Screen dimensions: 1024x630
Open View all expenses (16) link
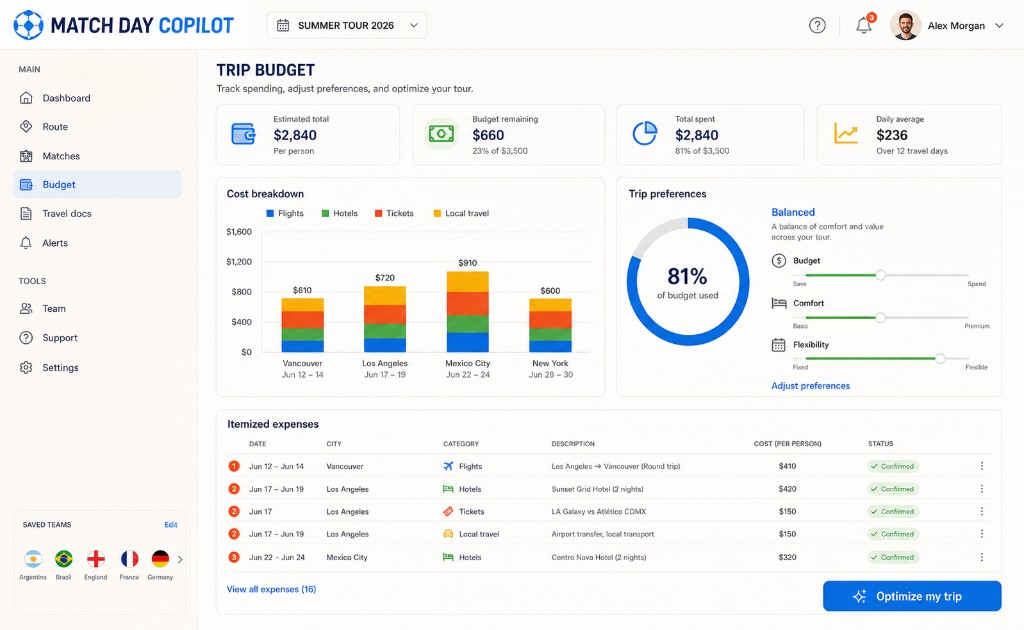[x=271, y=589]
